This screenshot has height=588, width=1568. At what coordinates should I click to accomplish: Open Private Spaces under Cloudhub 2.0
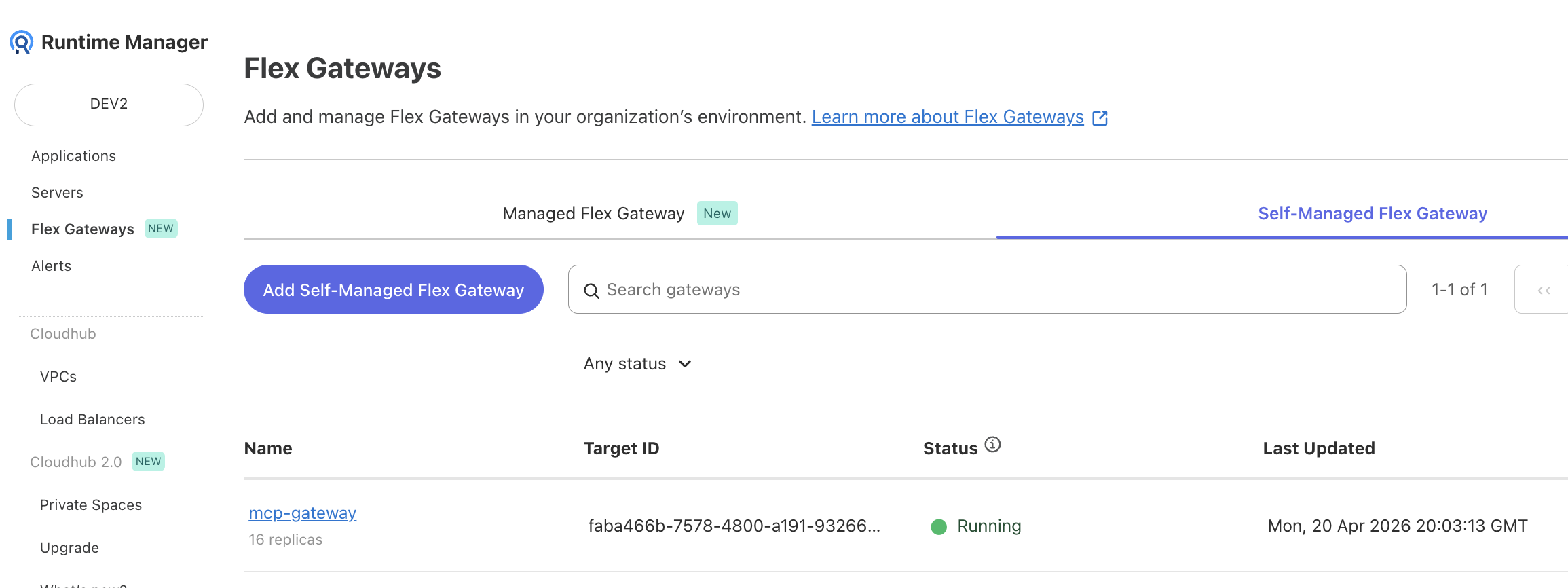point(91,505)
